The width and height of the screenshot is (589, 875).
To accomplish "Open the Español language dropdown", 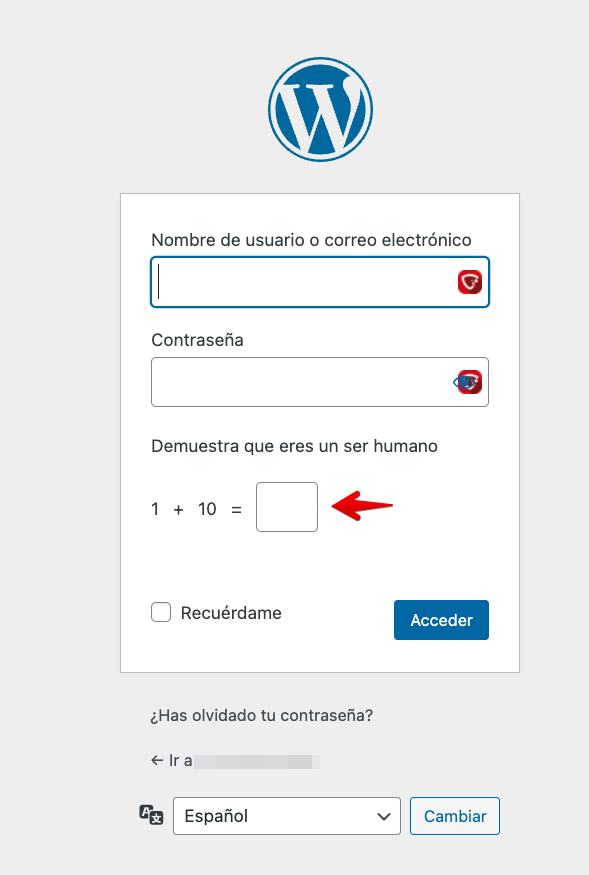I will (287, 816).
